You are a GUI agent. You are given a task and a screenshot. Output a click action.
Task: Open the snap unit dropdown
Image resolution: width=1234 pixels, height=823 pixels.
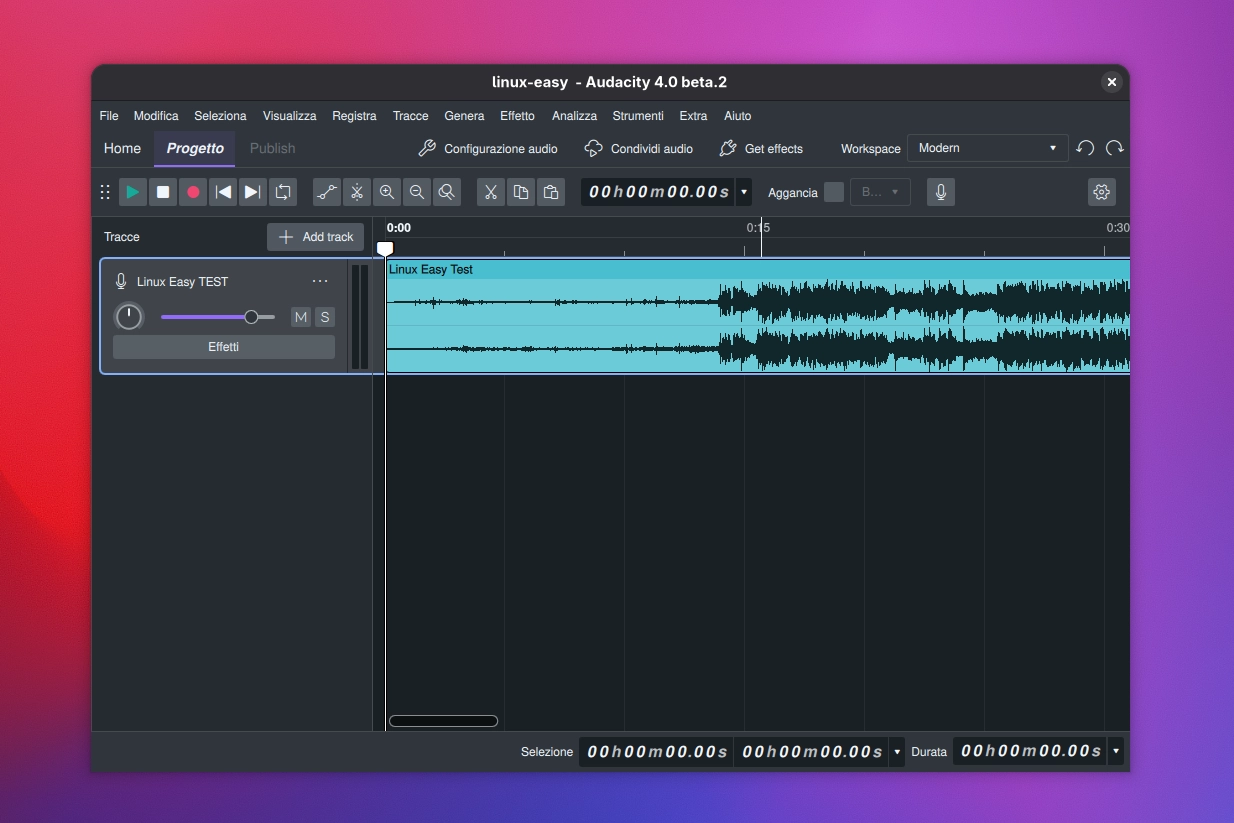[880, 192]
